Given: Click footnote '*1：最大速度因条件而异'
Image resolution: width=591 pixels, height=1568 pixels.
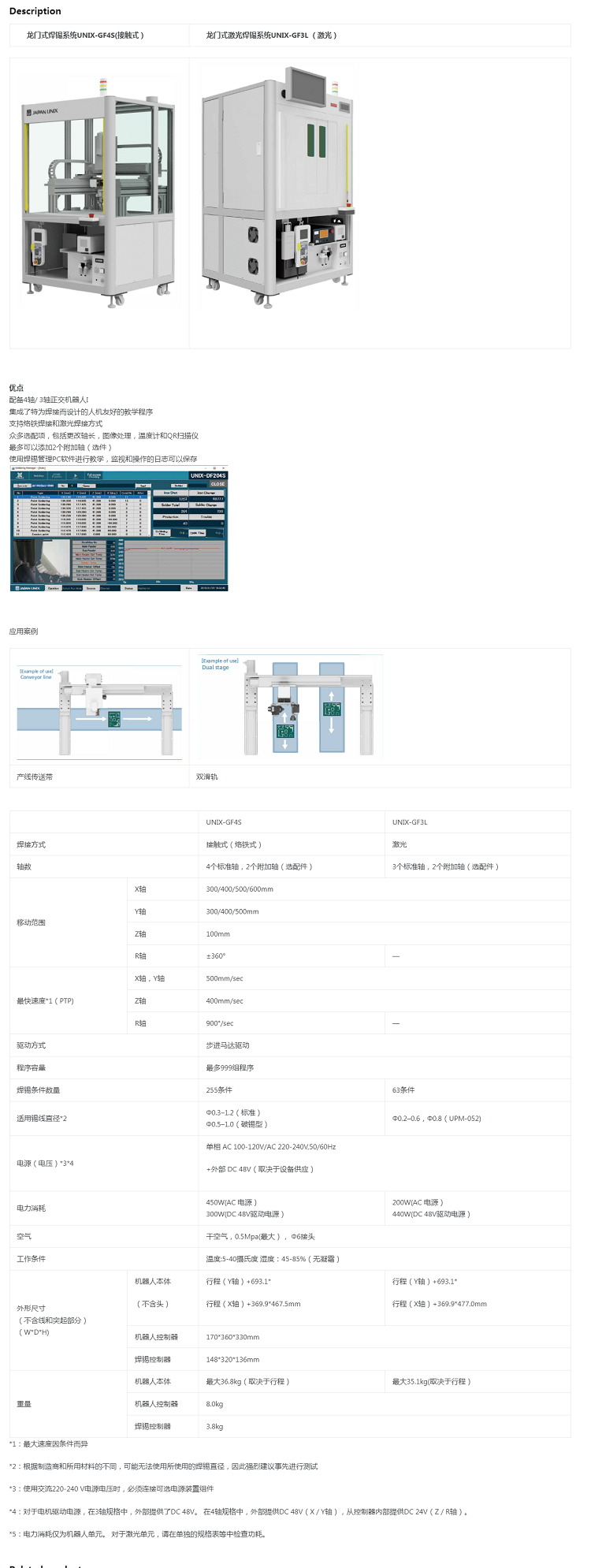Looking at the screenshot, I should (x=49, y=1444).
